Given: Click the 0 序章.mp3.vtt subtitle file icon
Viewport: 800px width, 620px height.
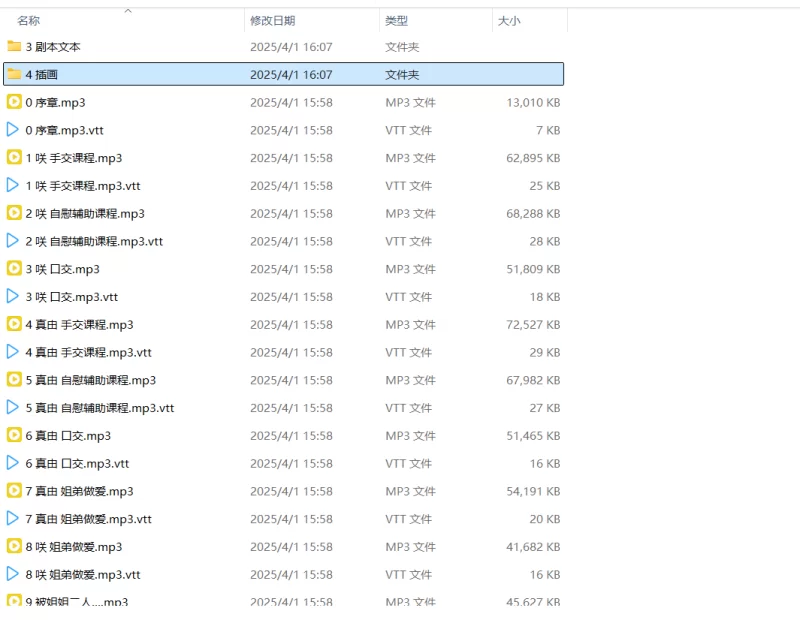Looking at the screenshot, I should point(14,130).
